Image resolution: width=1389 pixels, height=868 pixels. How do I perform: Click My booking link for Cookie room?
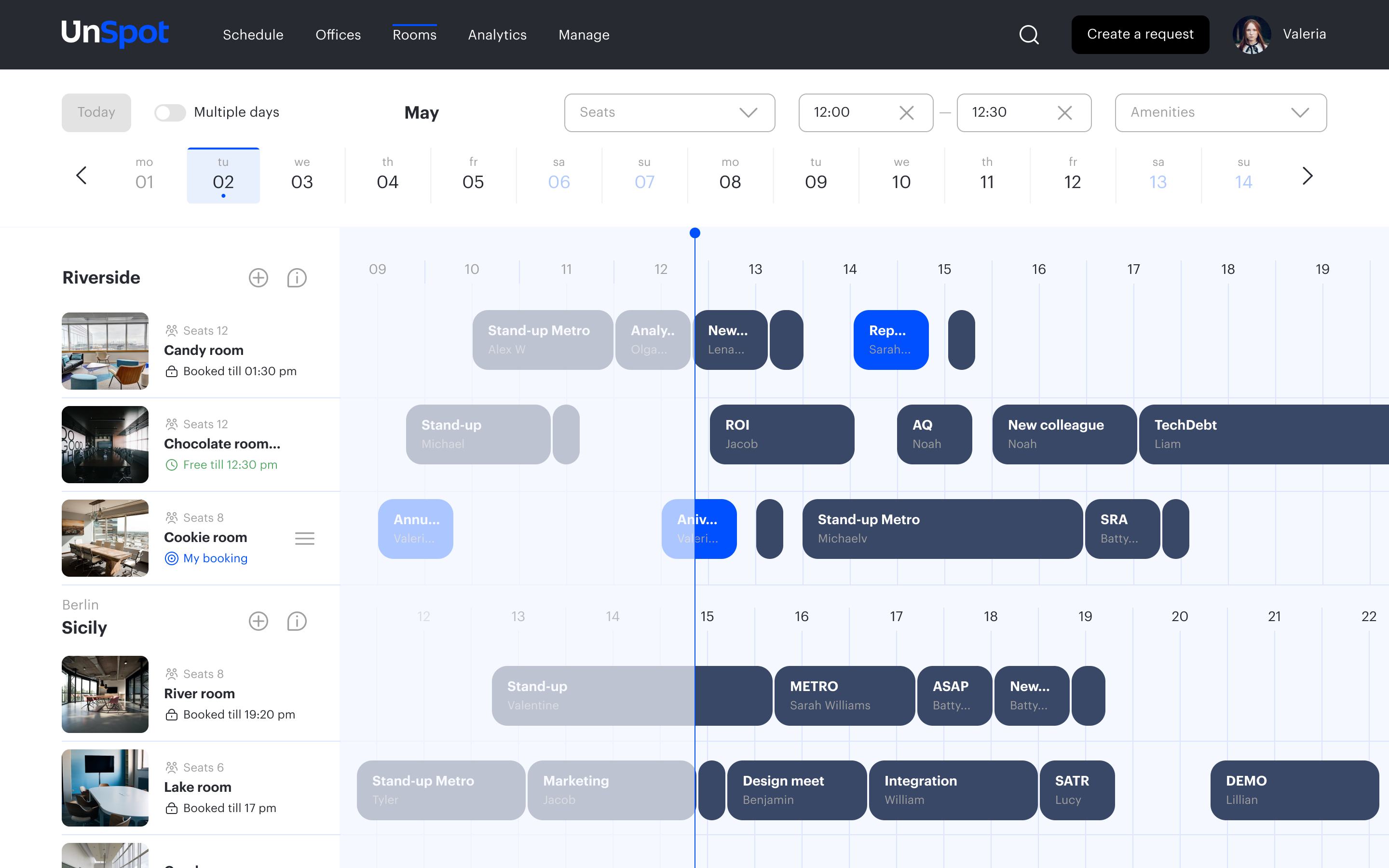(x=206, y=558)
